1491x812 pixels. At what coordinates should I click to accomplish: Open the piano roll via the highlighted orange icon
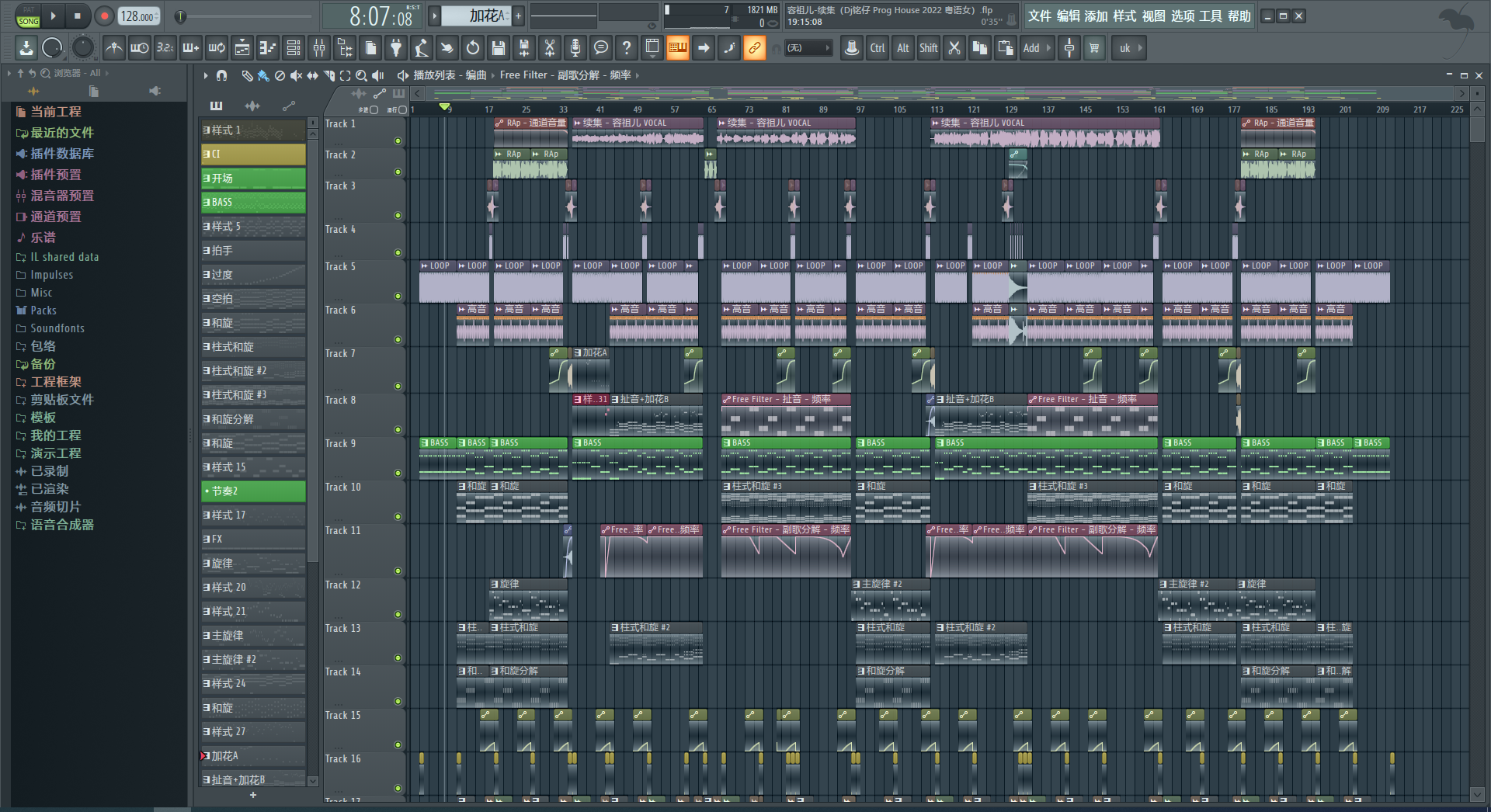coord(677,48)
